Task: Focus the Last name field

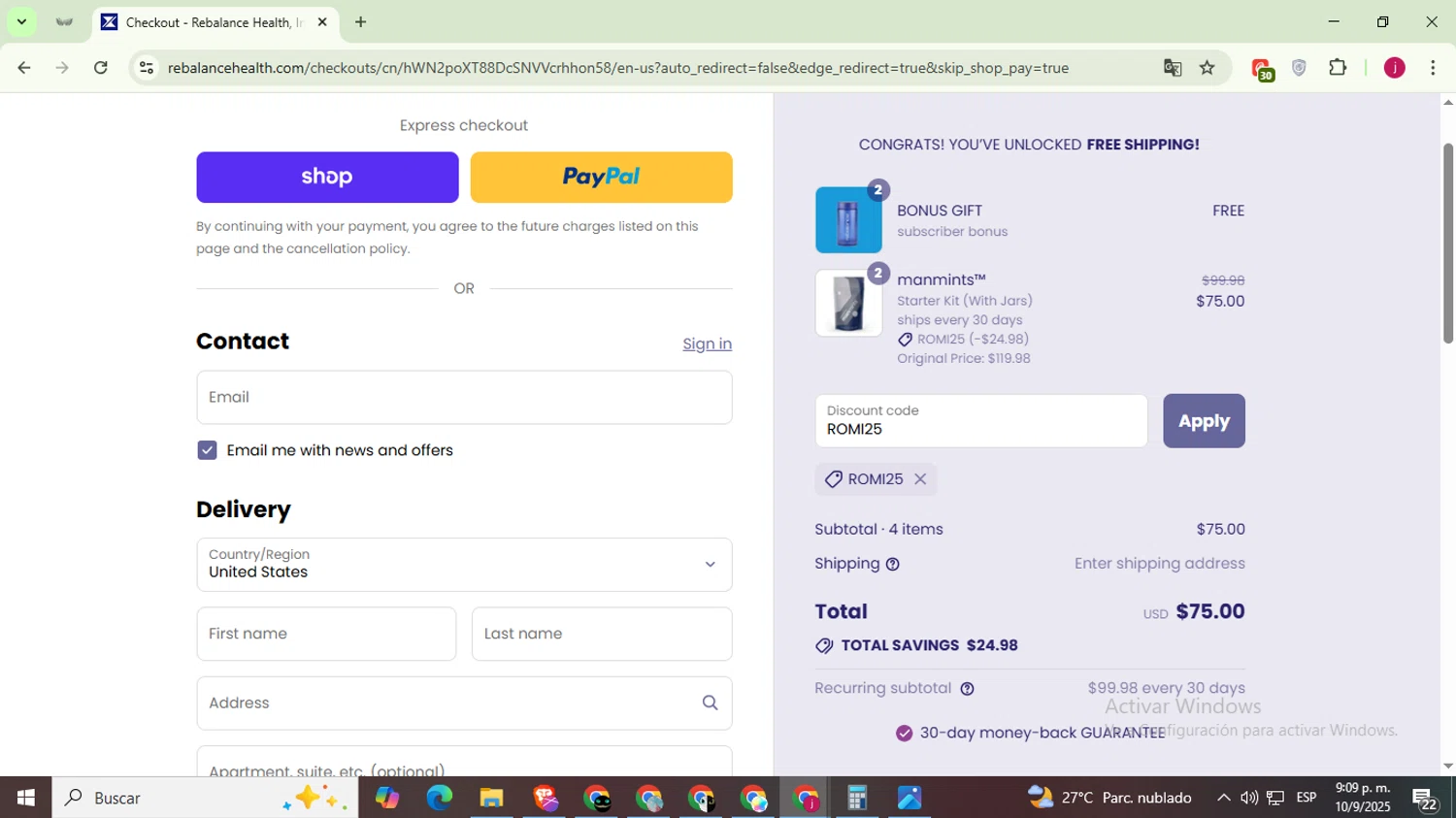Action: [x=602, y=634]
